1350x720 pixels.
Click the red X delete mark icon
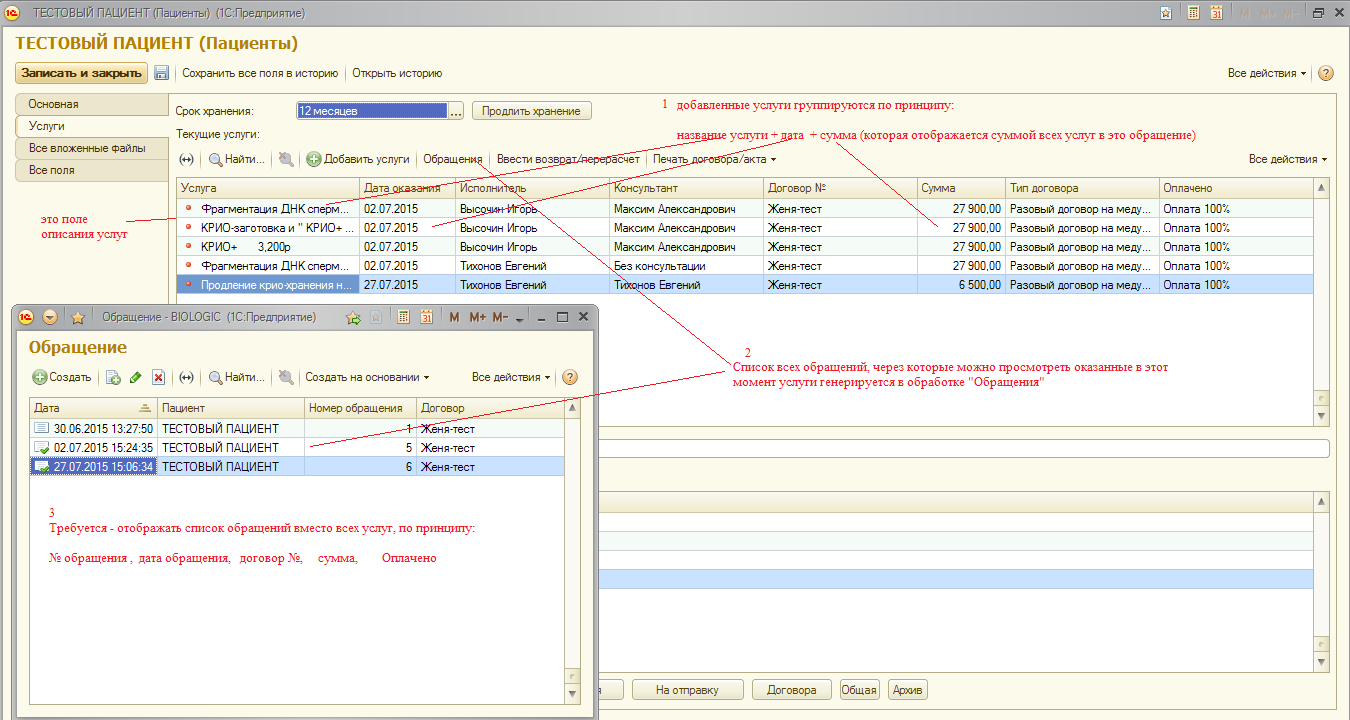tap(158, 377)
